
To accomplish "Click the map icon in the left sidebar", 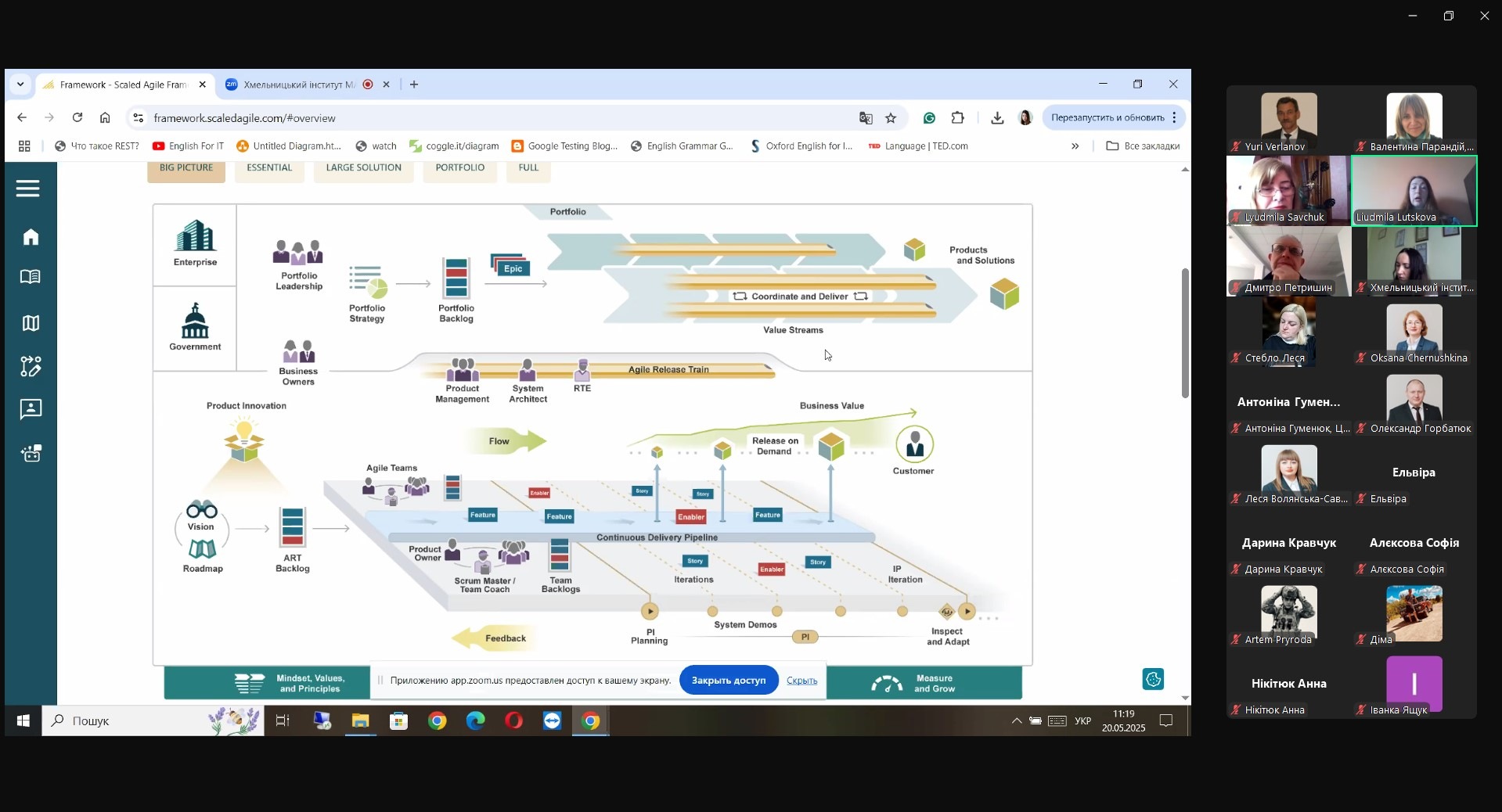I will click(31, 323).
